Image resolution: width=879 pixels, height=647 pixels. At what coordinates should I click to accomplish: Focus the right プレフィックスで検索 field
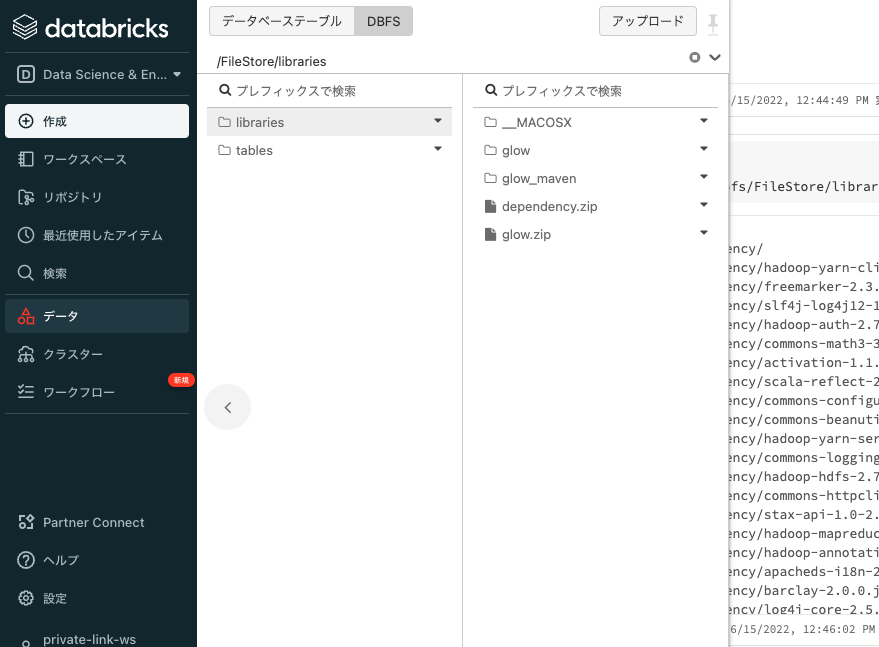595,91
